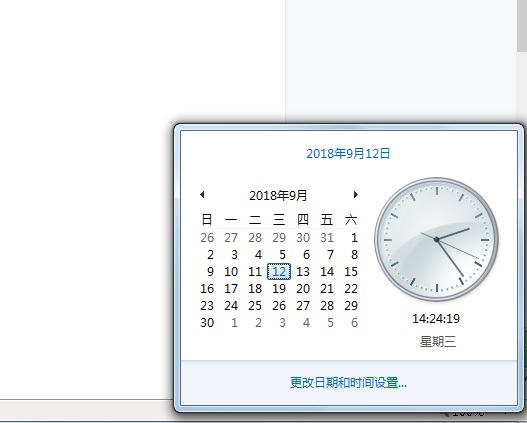Screen dimensions: 527x423
Task: Click the 星期三 weekday label
Action: pos(438,342)
